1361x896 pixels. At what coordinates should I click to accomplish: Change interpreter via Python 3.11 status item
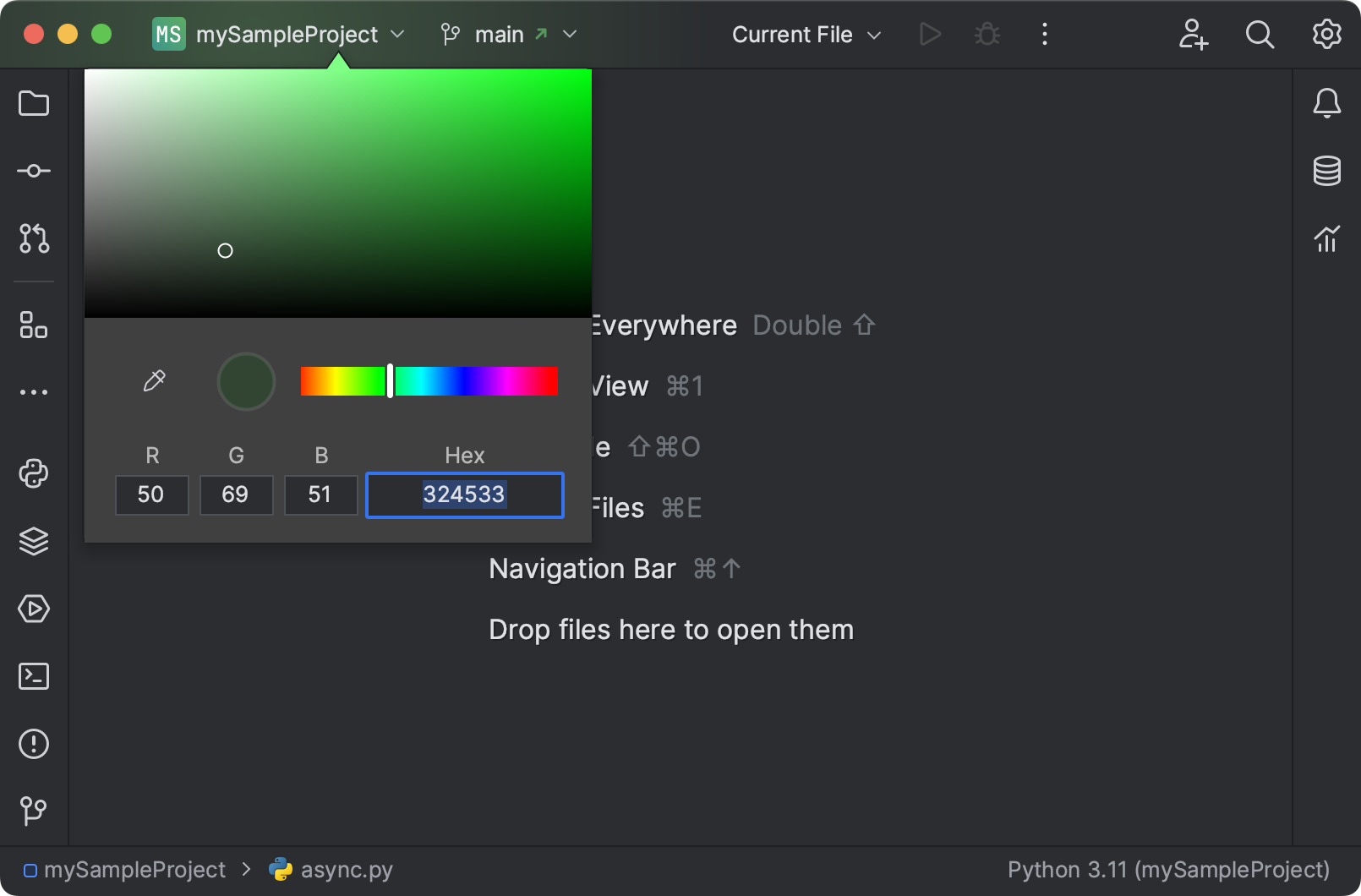point(1168,869)
